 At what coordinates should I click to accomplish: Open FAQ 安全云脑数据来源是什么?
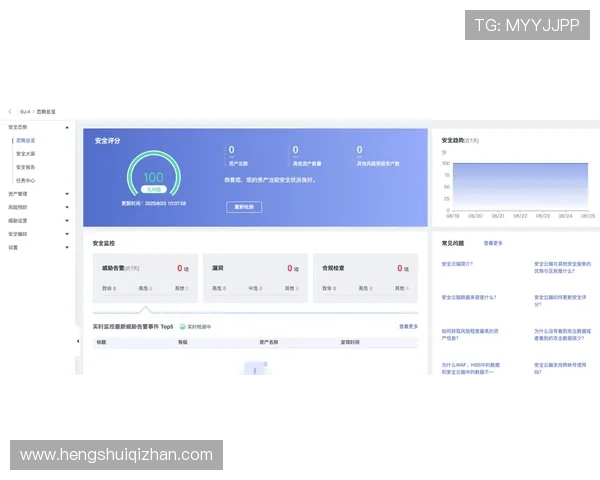[x=469, y=297]
